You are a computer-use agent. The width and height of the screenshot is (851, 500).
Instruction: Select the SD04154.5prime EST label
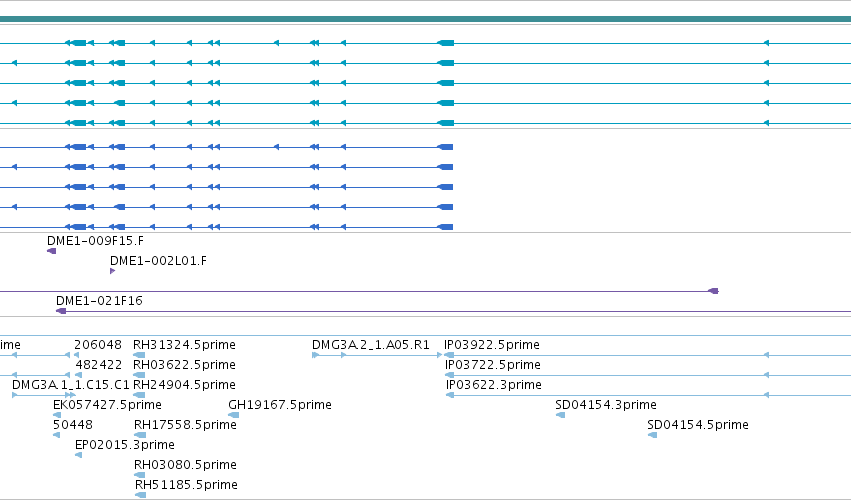point(698,425)
